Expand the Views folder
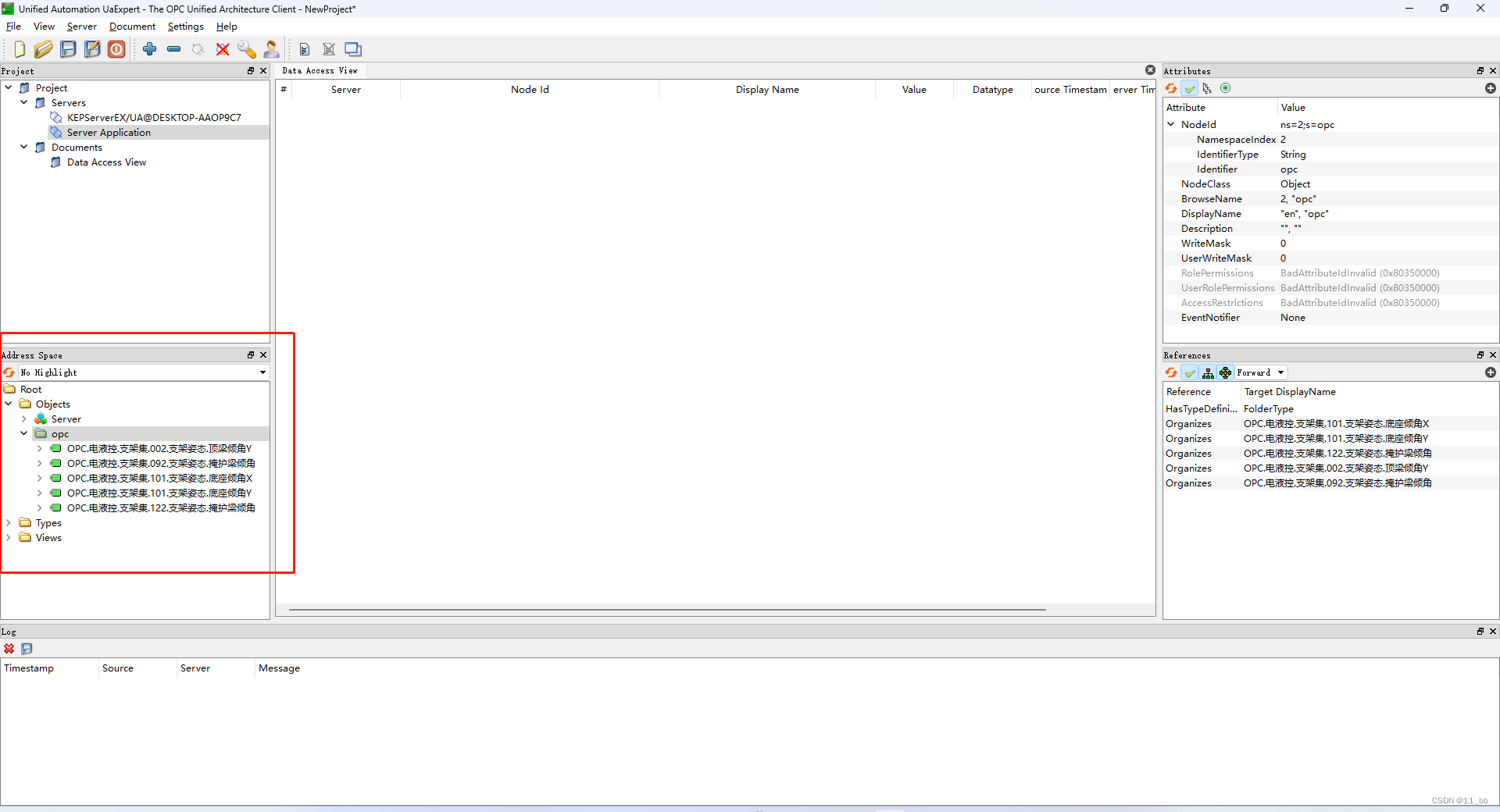Image resolution: width=1500 pixels, height=812 pixels. pos(9,537)
